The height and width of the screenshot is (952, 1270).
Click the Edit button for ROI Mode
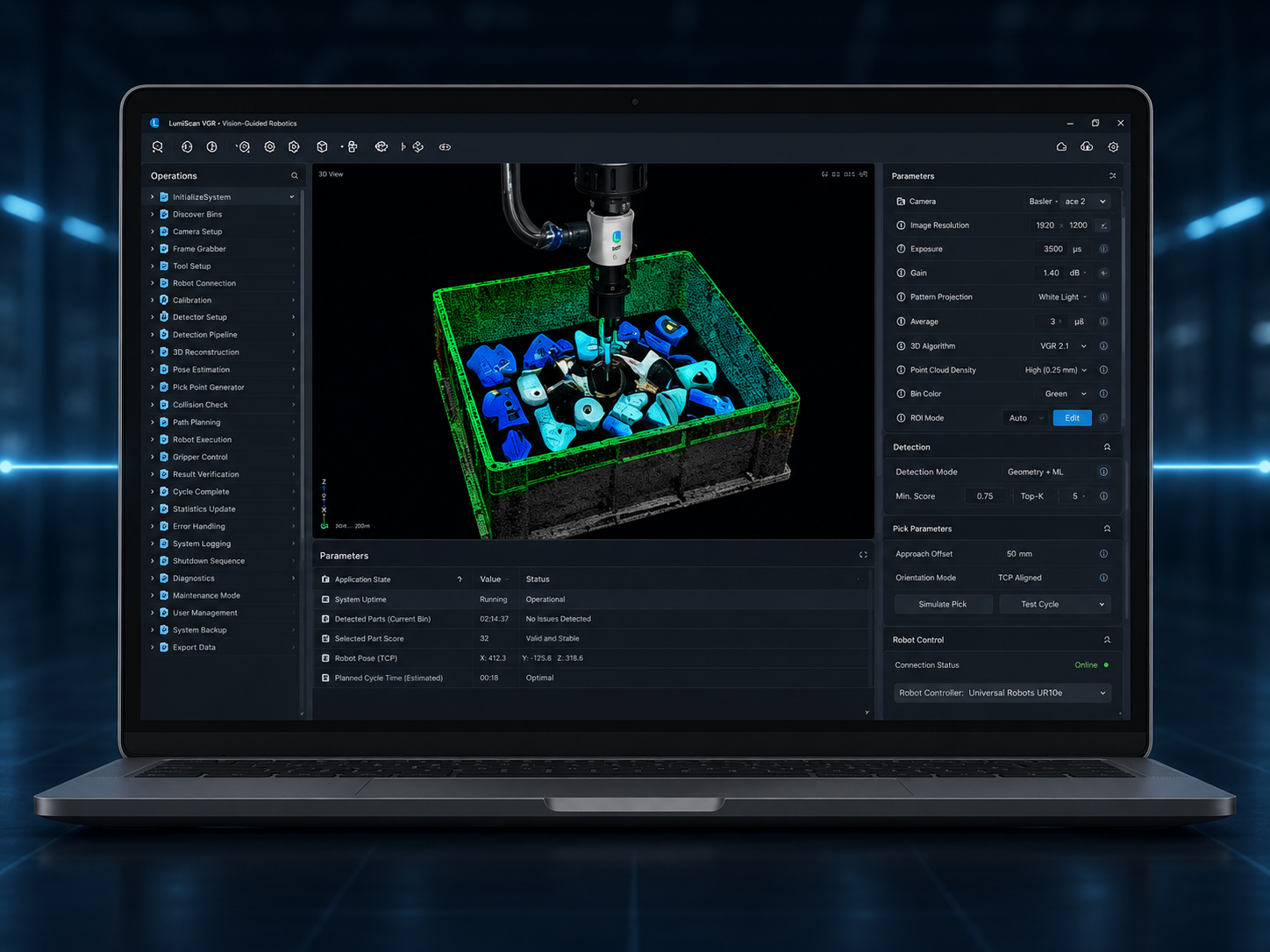[x=1072, y=418]
